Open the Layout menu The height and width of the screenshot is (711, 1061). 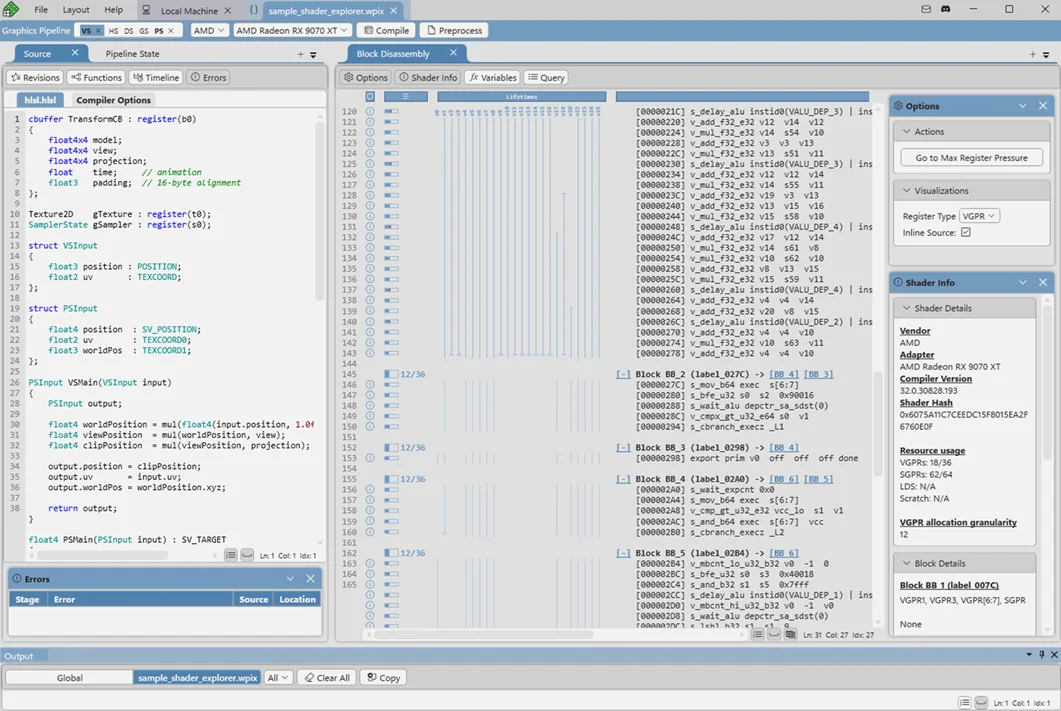(76, 10)
